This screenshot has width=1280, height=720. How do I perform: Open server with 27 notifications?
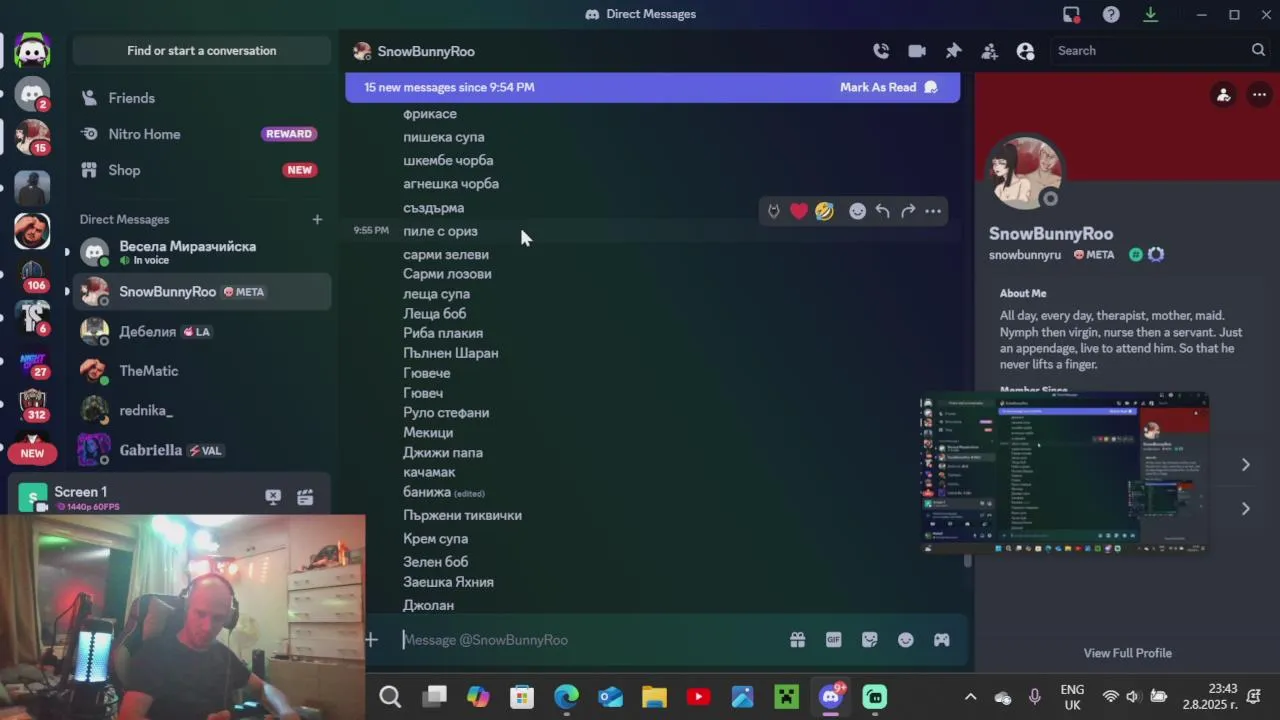point(33,361)
